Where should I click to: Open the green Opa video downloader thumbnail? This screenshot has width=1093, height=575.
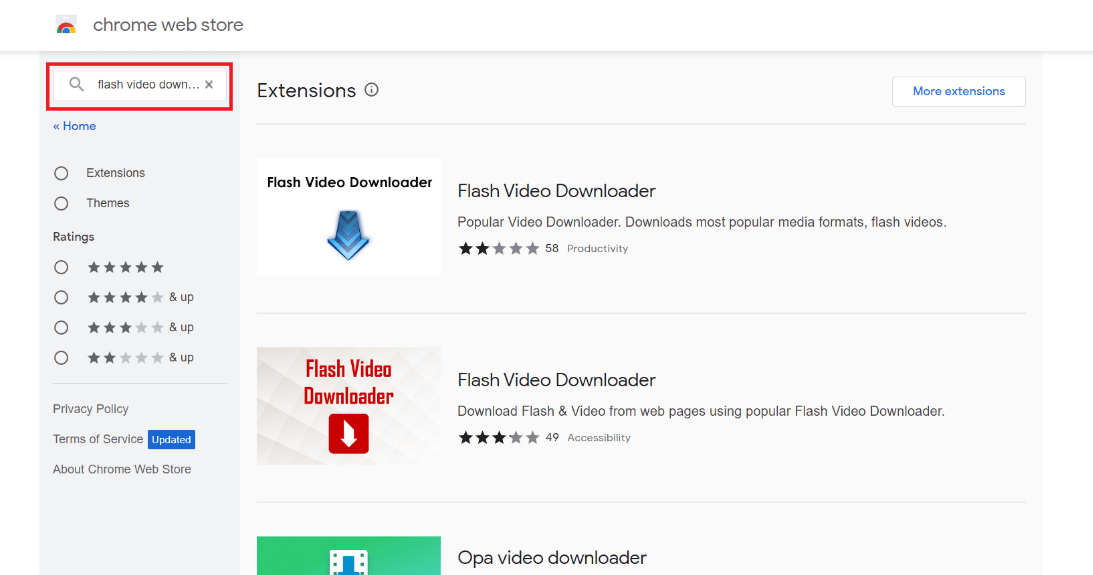coord(349,555)
